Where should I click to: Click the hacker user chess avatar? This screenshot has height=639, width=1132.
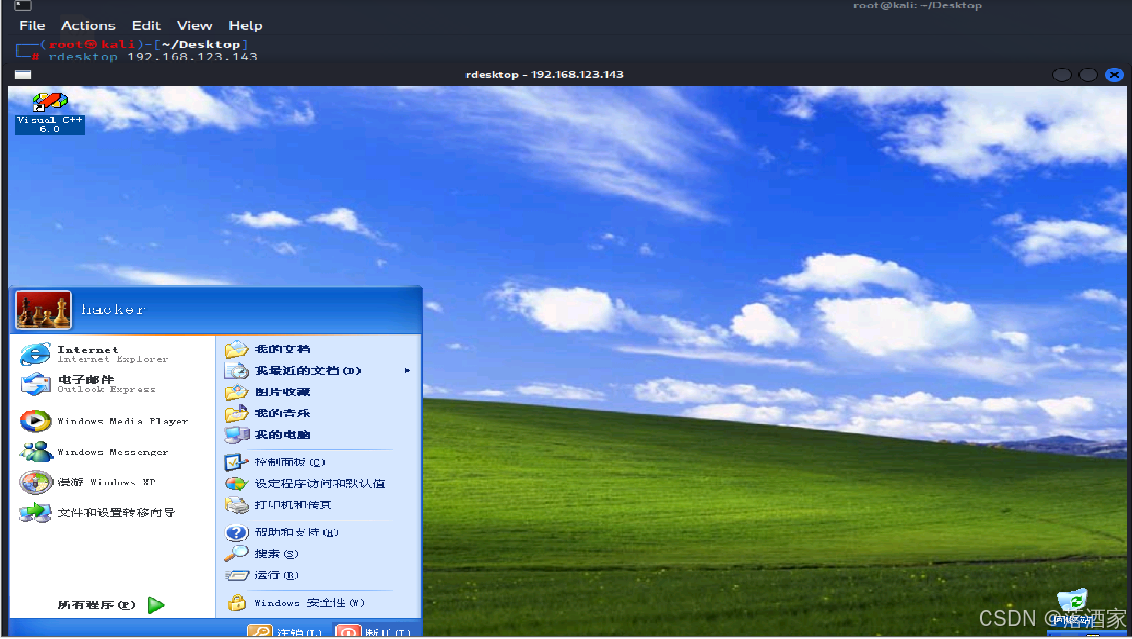point(43,310)
